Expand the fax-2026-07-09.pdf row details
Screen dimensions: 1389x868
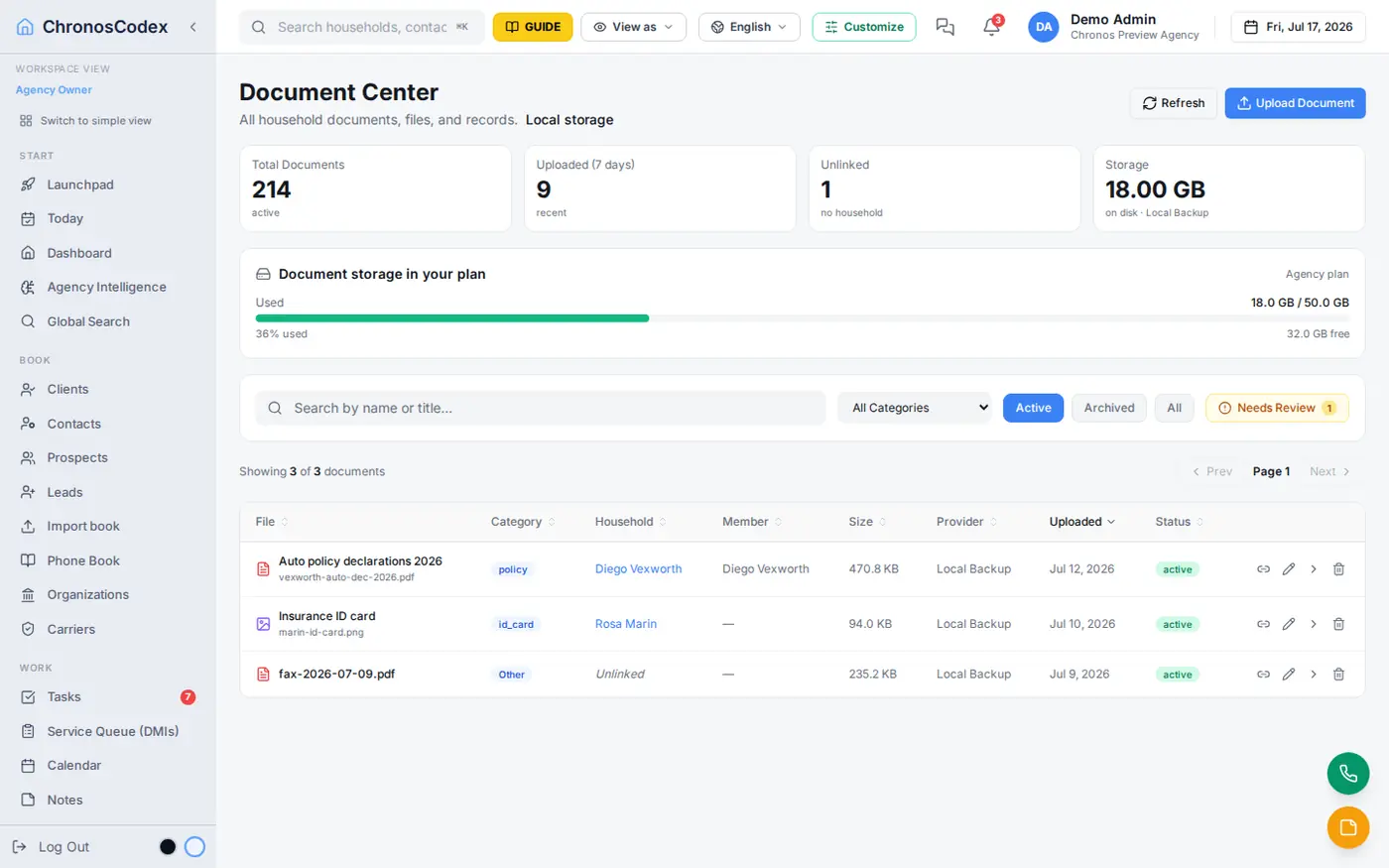coord(1314,675)
